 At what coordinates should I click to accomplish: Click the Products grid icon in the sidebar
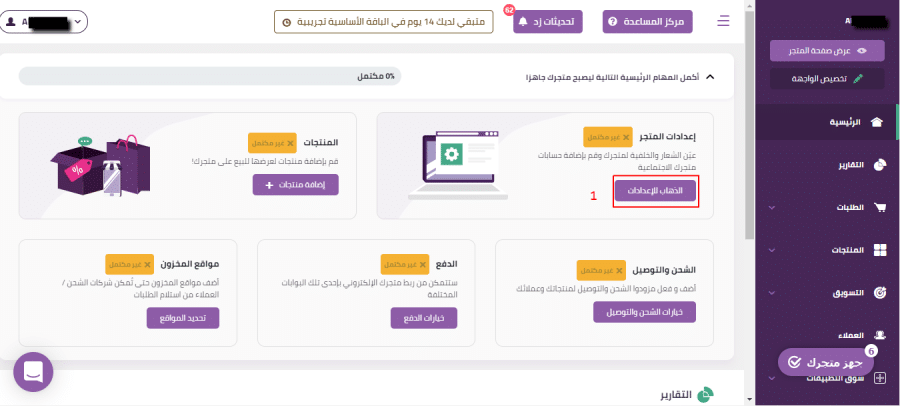click(879, 250)
